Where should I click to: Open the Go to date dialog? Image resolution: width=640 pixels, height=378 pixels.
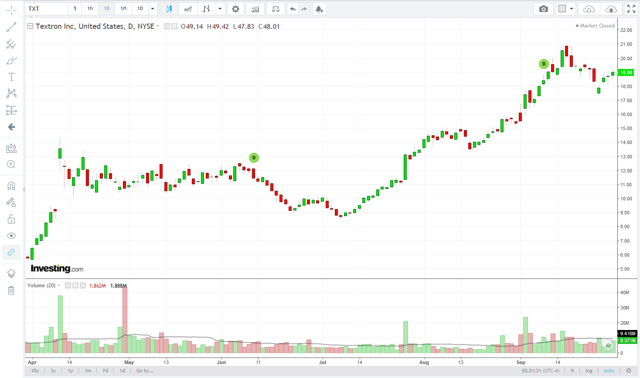[144, 371]
